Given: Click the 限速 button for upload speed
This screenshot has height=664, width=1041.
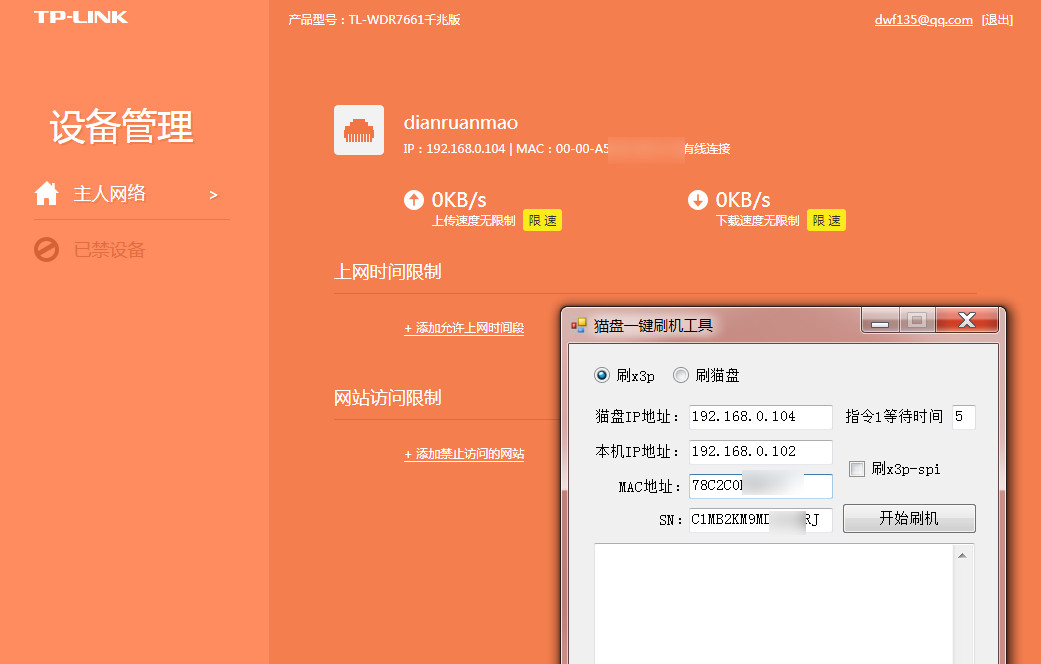Looking at the screenshot, I should [542, 220].
